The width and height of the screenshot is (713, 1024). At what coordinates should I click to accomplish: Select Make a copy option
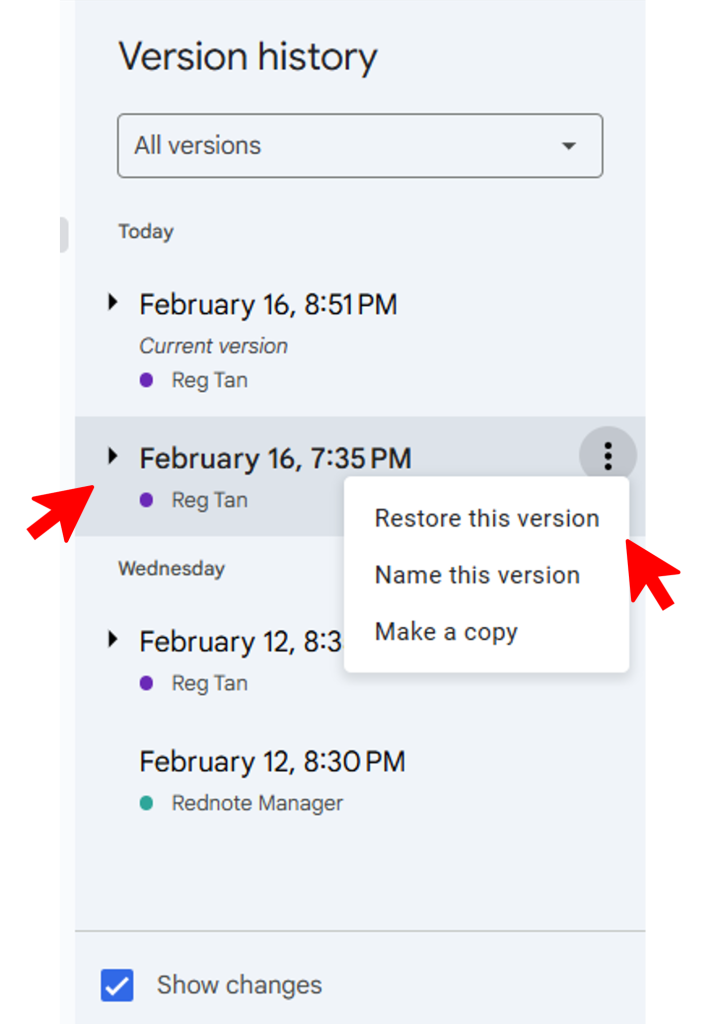pos(446,632)
